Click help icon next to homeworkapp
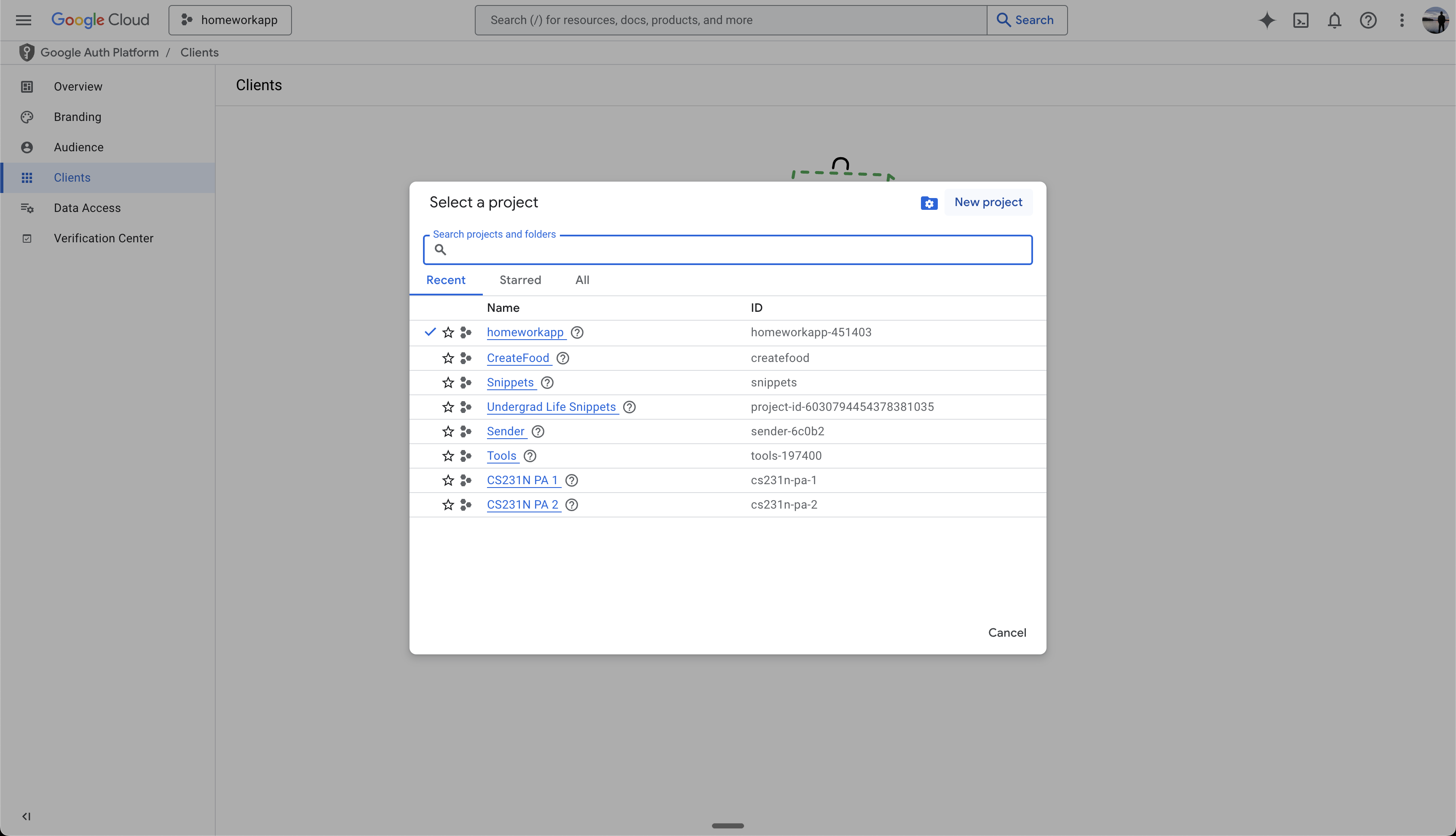Viewport: 1456px width, 836px height. tap(577, 332)
